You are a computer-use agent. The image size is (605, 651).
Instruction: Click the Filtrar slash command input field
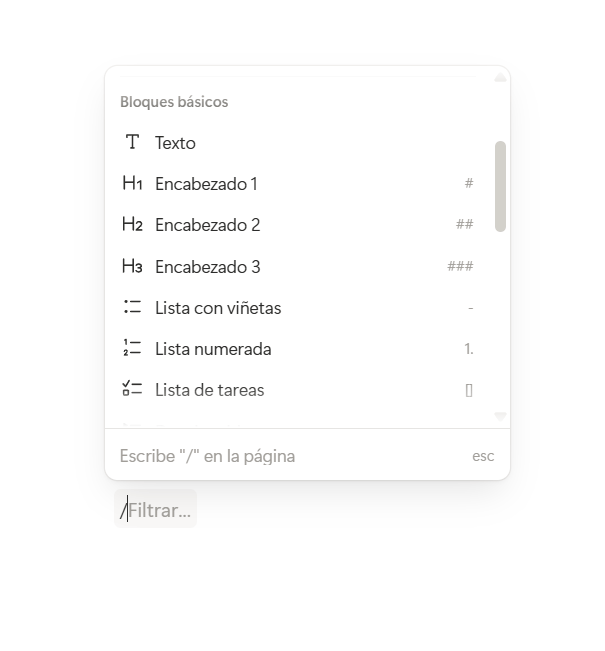tap(159, 510)
